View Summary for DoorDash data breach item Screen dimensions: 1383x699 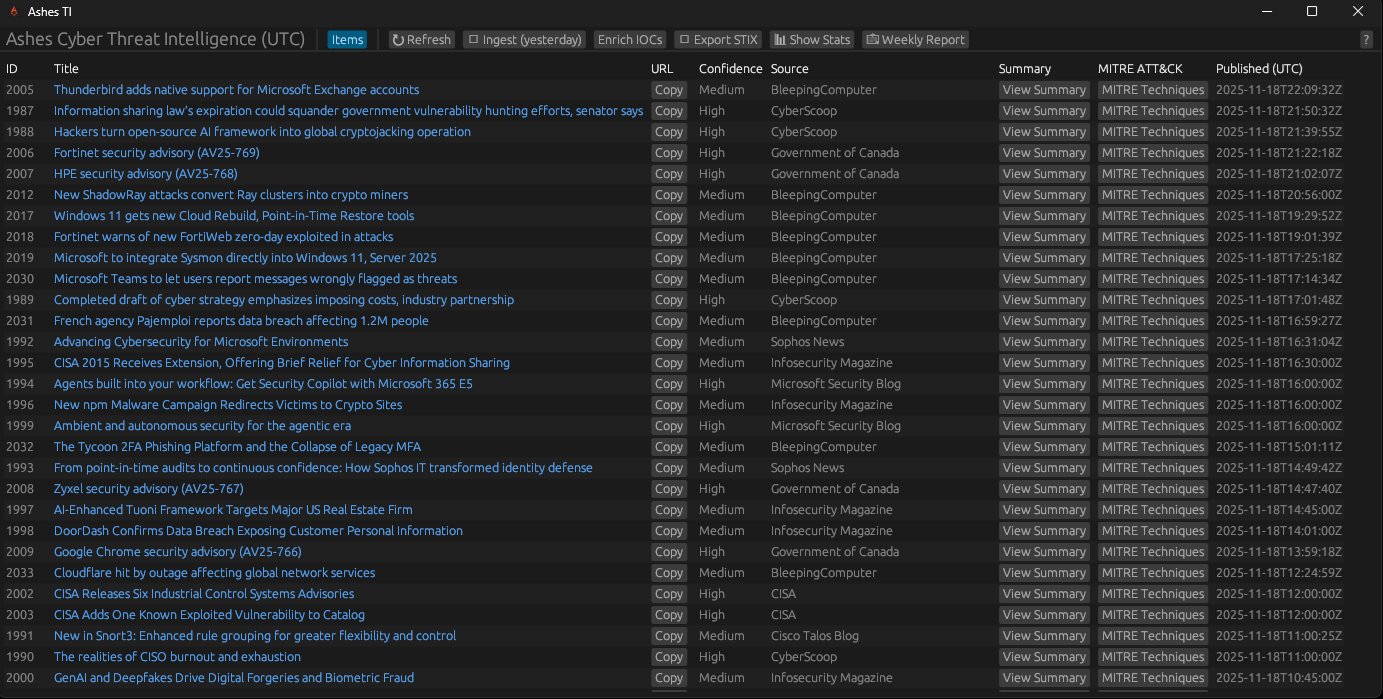coord(1044,531)
